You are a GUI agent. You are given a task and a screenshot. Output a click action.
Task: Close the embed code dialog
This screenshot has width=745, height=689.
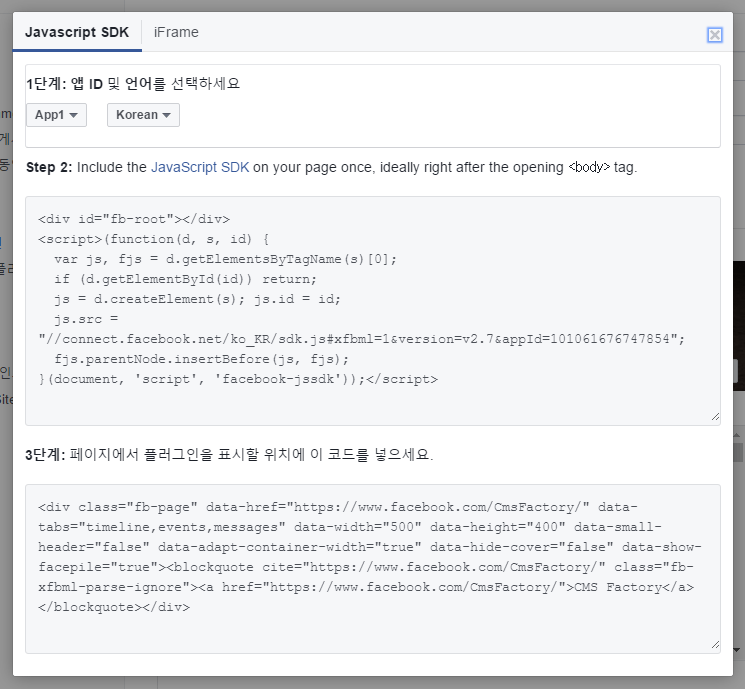(715, 35)
